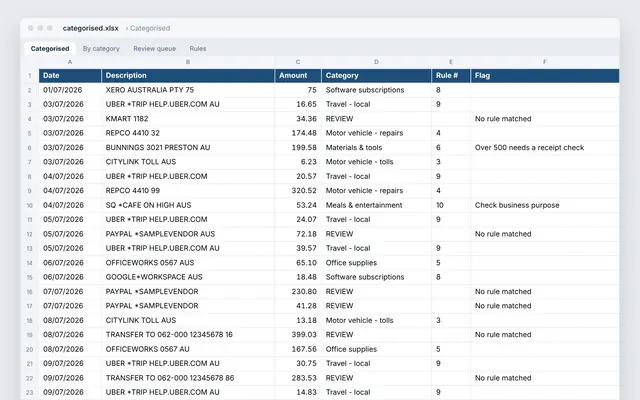Select the date 06/07/2026 in OFFICEWORKS row
This screenshot has width=640, height=400.
coord(70,263)
